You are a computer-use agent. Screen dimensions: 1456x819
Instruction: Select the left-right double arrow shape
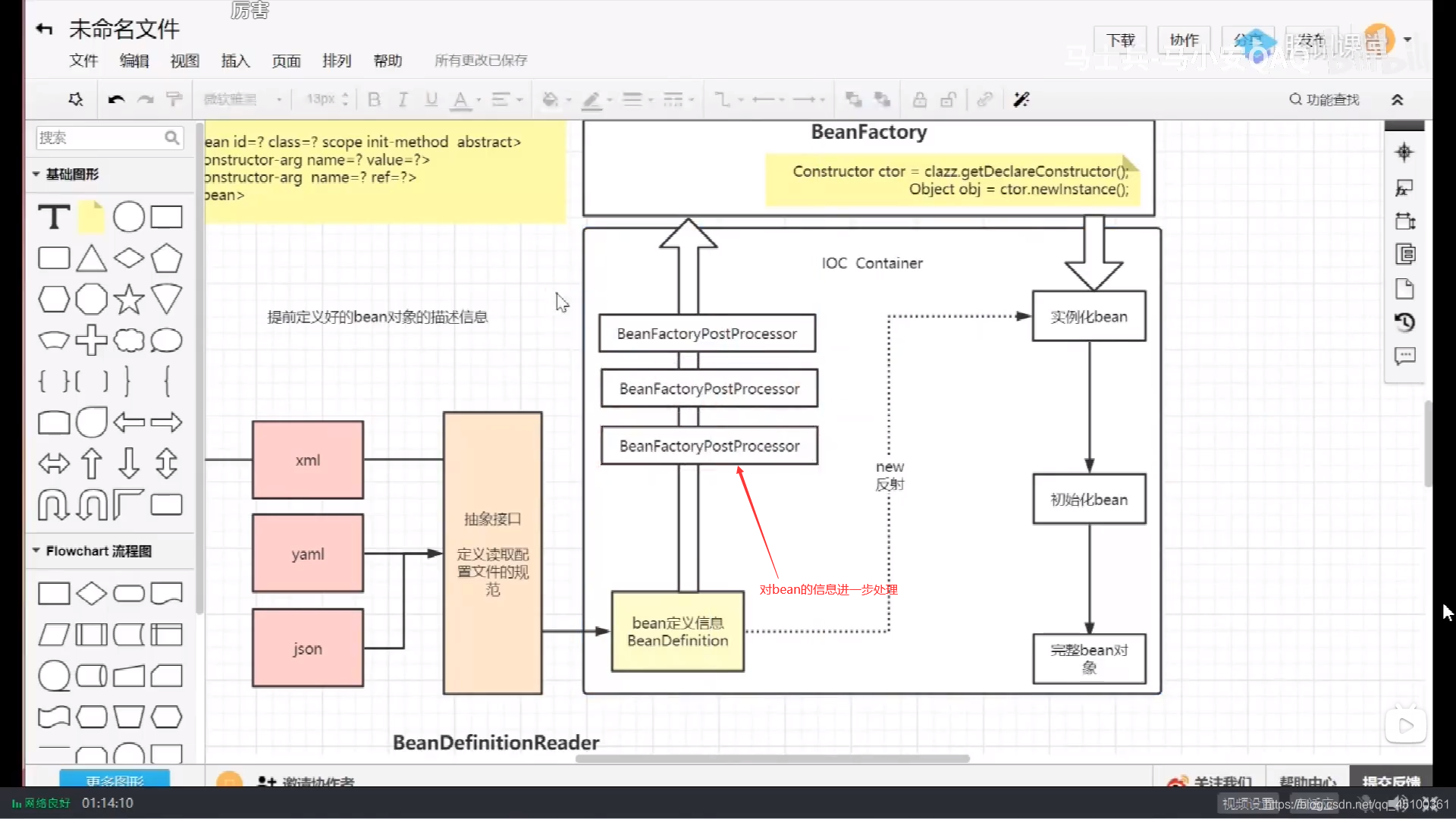(x=54, y=463)
